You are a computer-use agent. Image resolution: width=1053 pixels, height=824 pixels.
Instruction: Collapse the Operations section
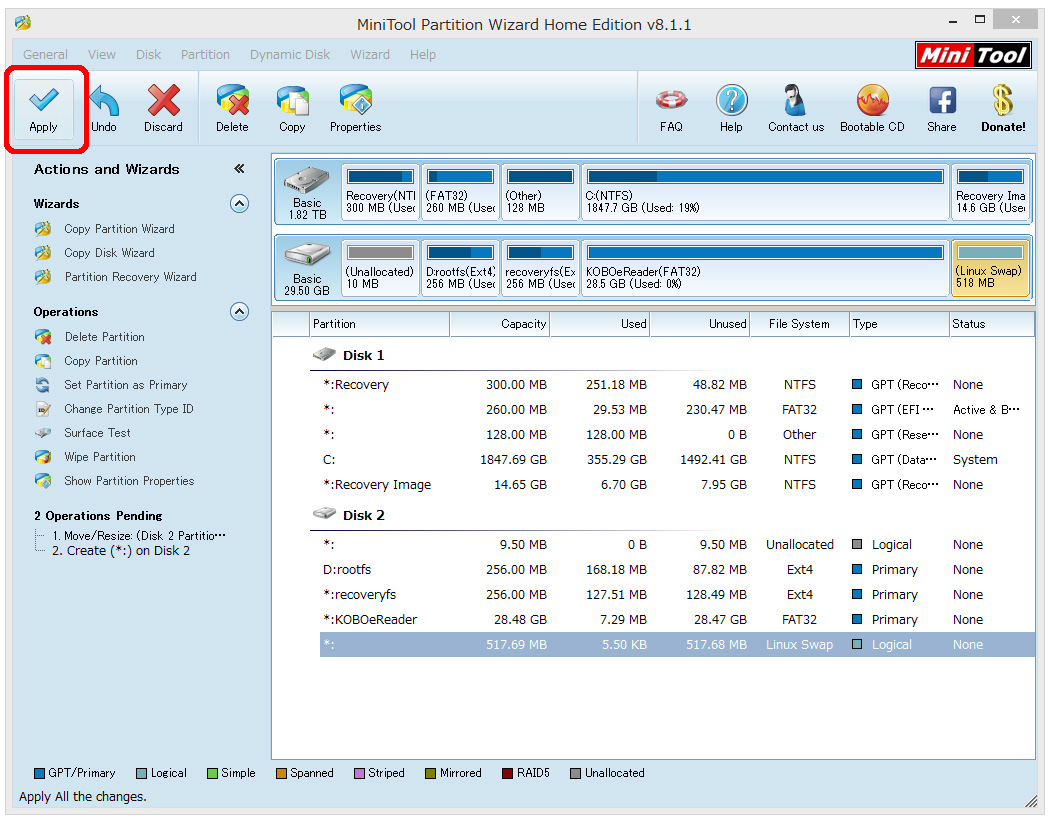(240, 312)
